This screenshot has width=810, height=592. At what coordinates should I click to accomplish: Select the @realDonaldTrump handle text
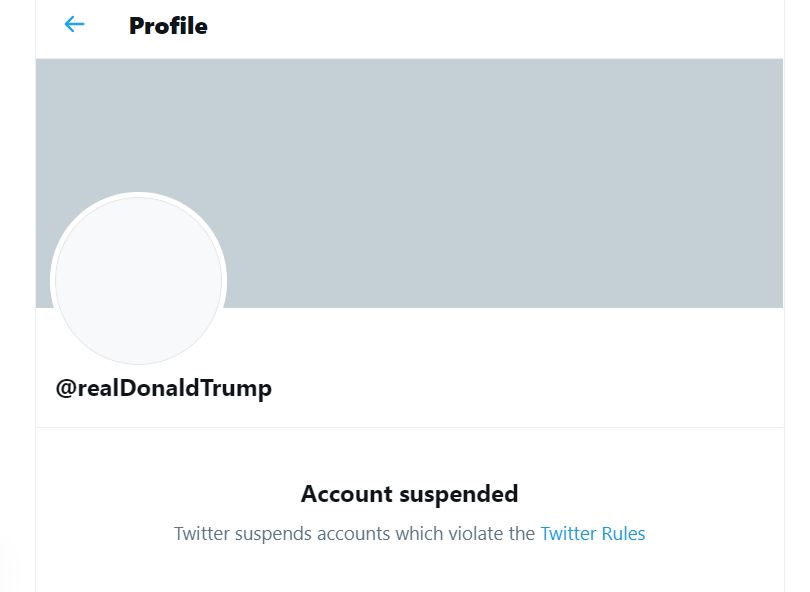point(163,388)
